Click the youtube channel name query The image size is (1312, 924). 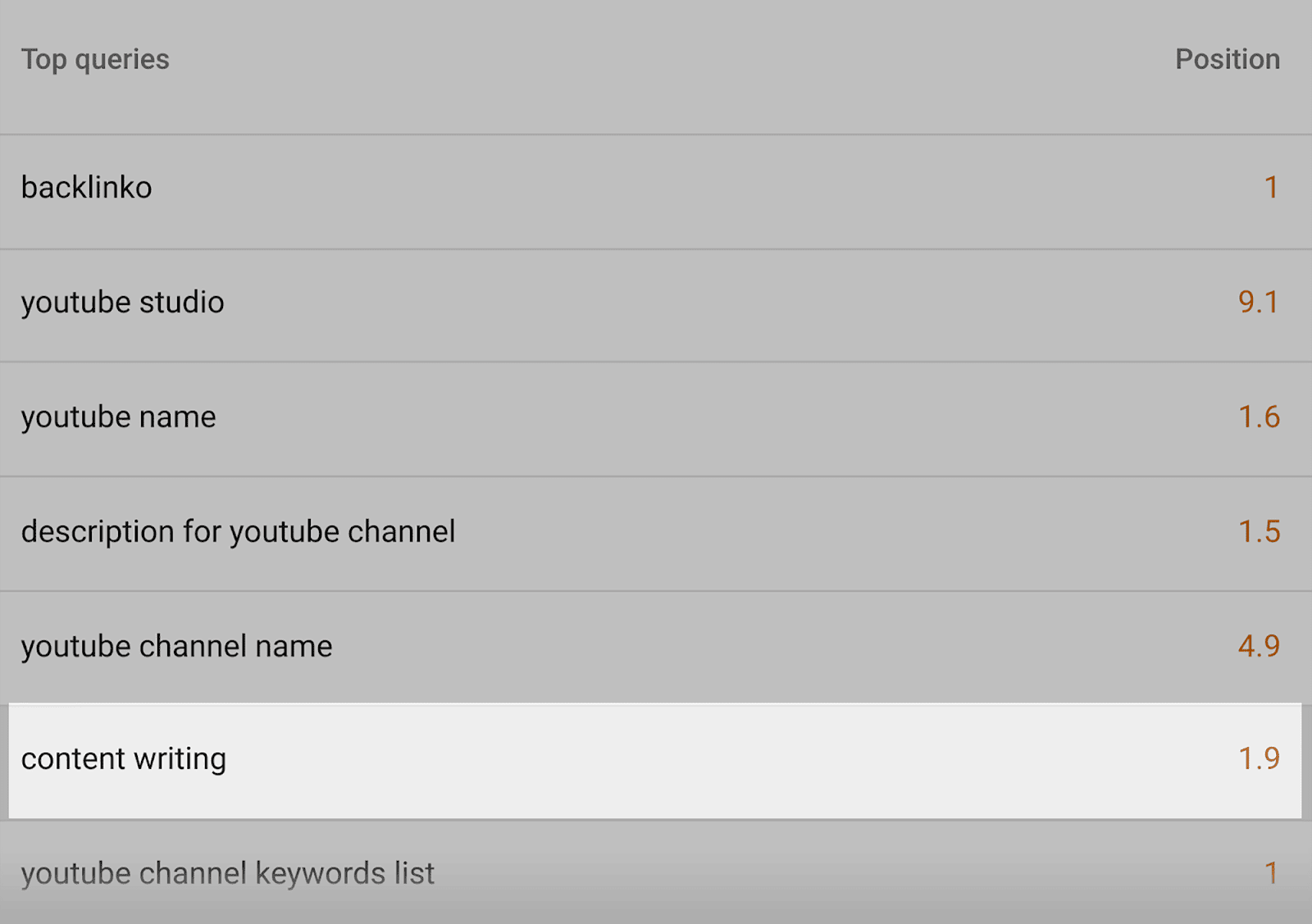click(176, 647)
